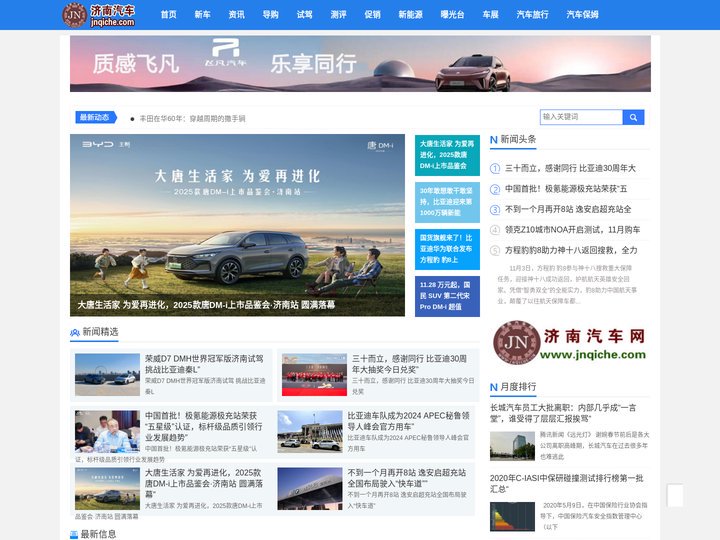Click the 荣威D7 article thumbnail
Viewport: 720px width, 540px height.
(107, 375)
